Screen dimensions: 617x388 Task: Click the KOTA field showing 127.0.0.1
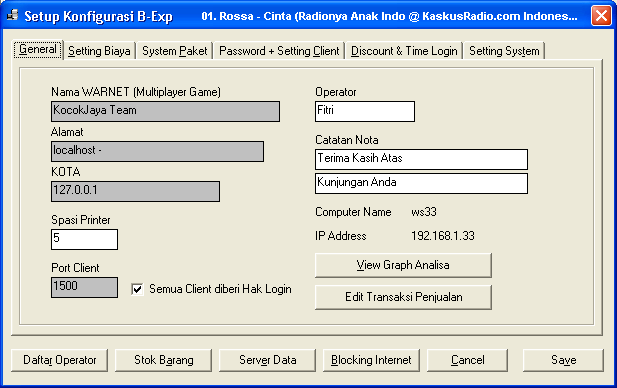pos(135,191)
